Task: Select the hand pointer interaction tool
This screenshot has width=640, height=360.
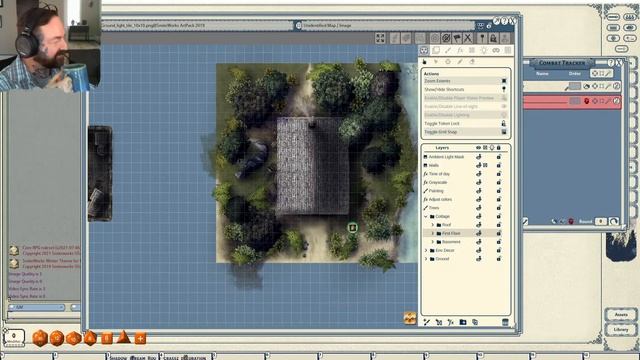Action: (x=424, y=62)
